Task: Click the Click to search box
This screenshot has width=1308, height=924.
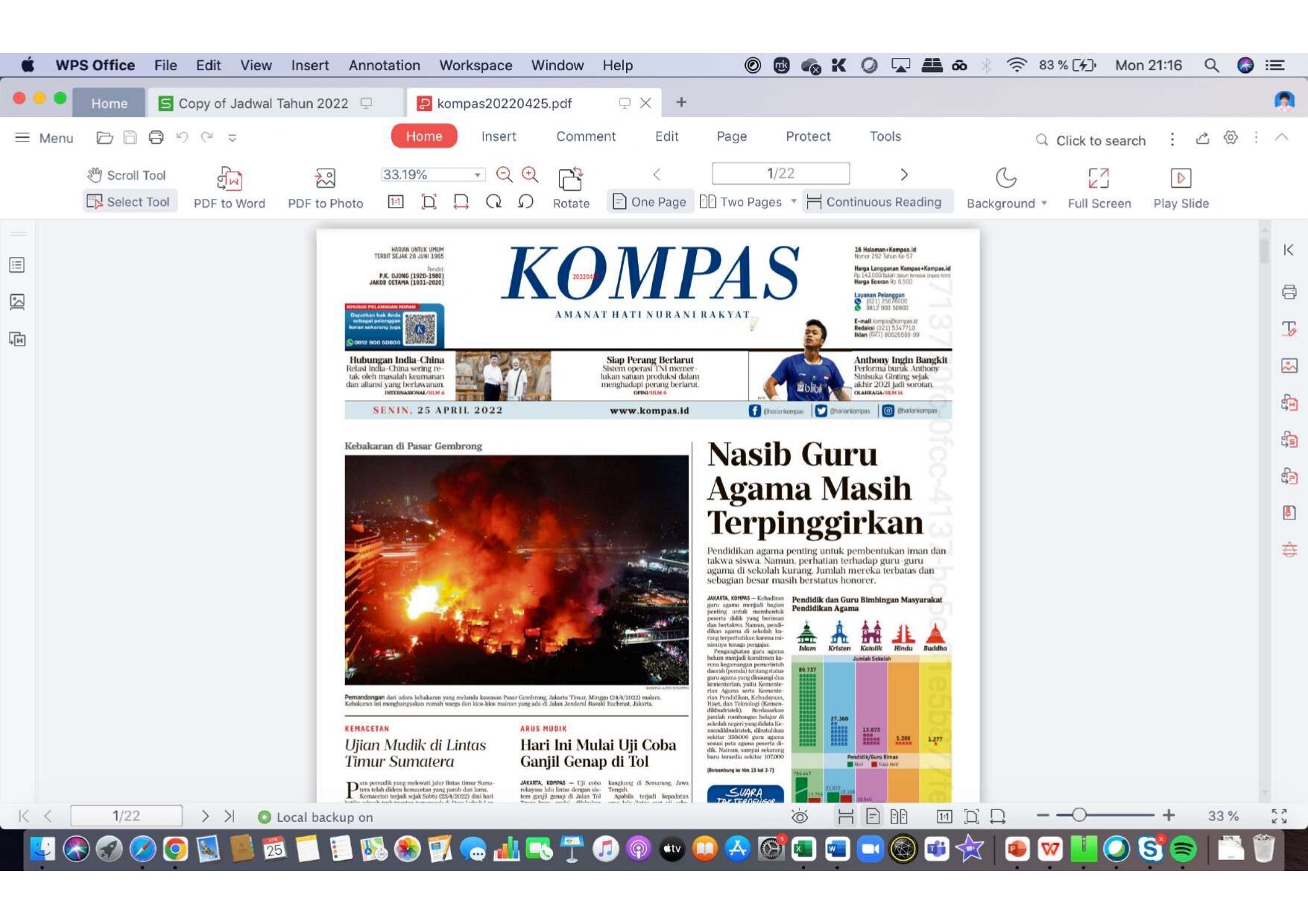Action: (1090, 140)
